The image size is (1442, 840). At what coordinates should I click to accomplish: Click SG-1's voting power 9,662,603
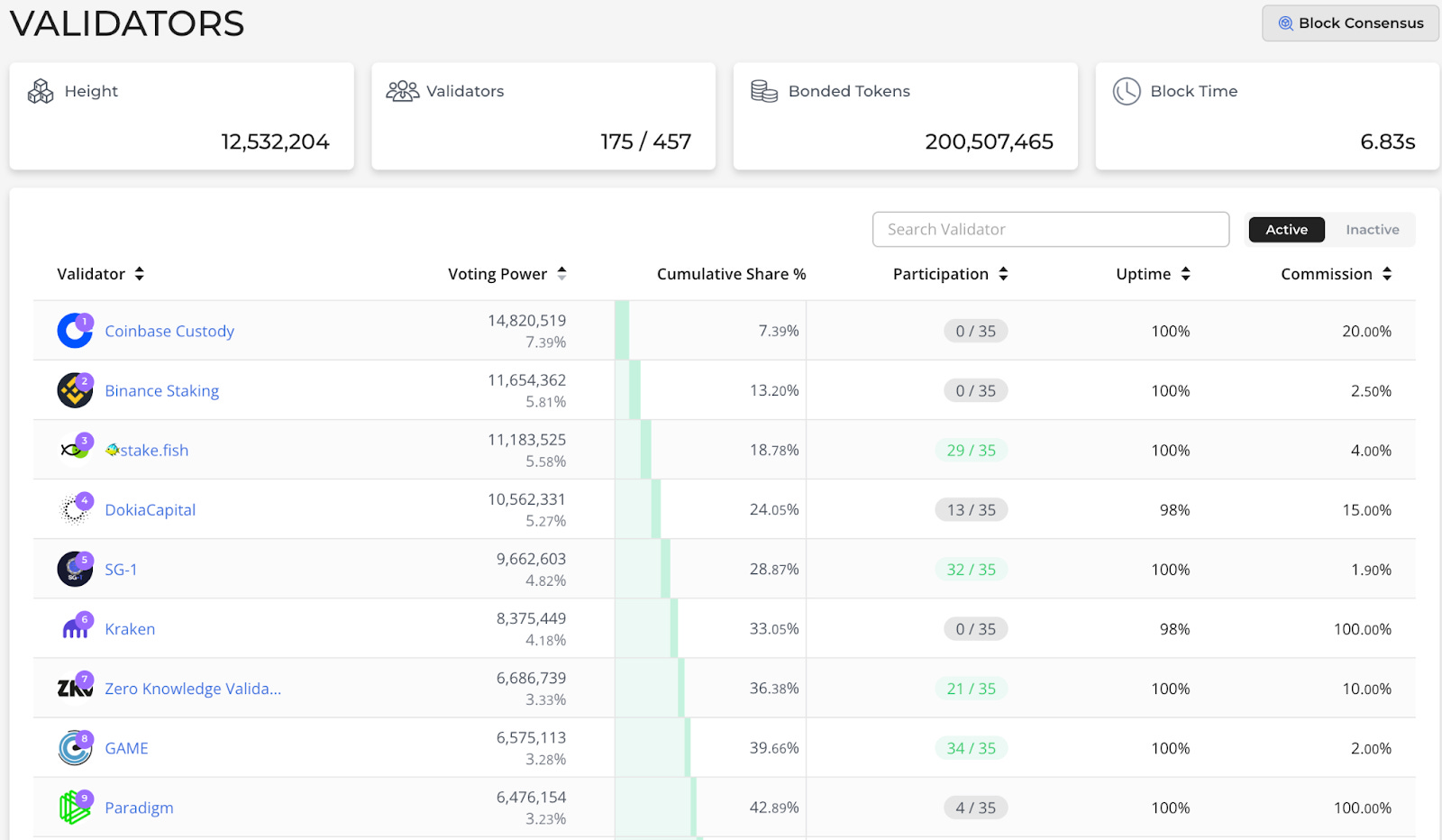[532, 558]
